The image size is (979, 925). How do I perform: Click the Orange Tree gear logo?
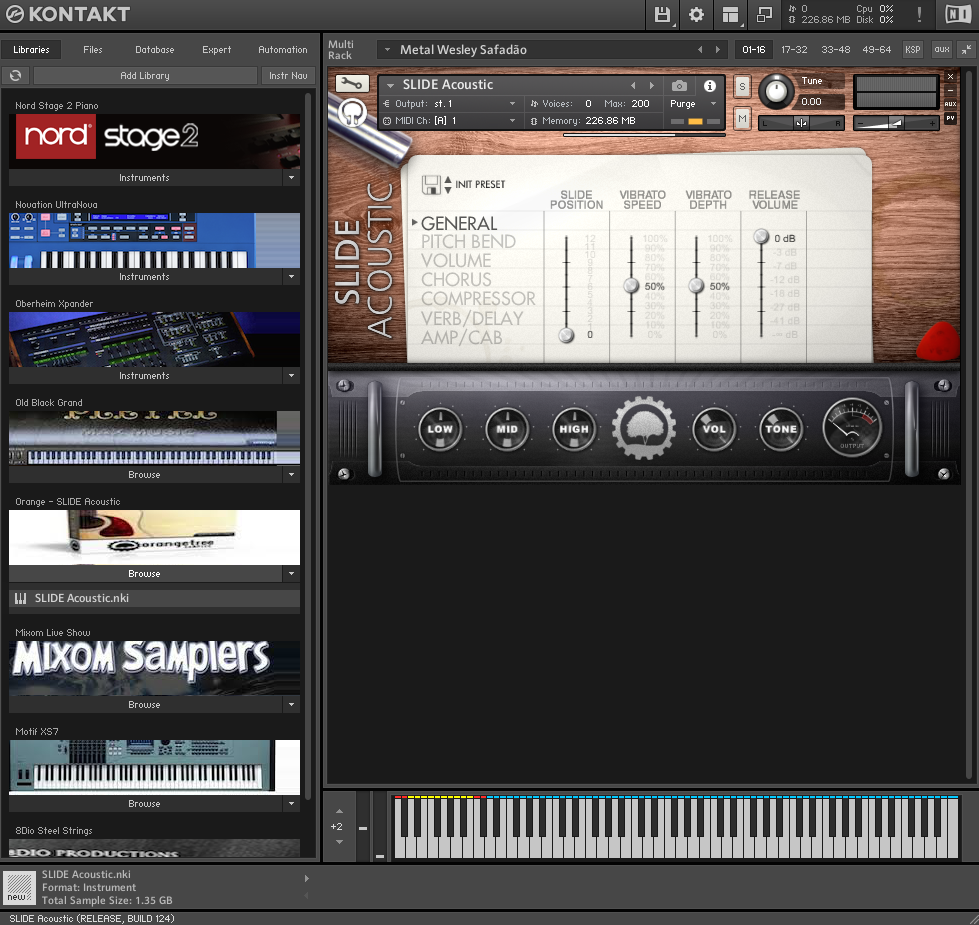(x=643, y=428)
